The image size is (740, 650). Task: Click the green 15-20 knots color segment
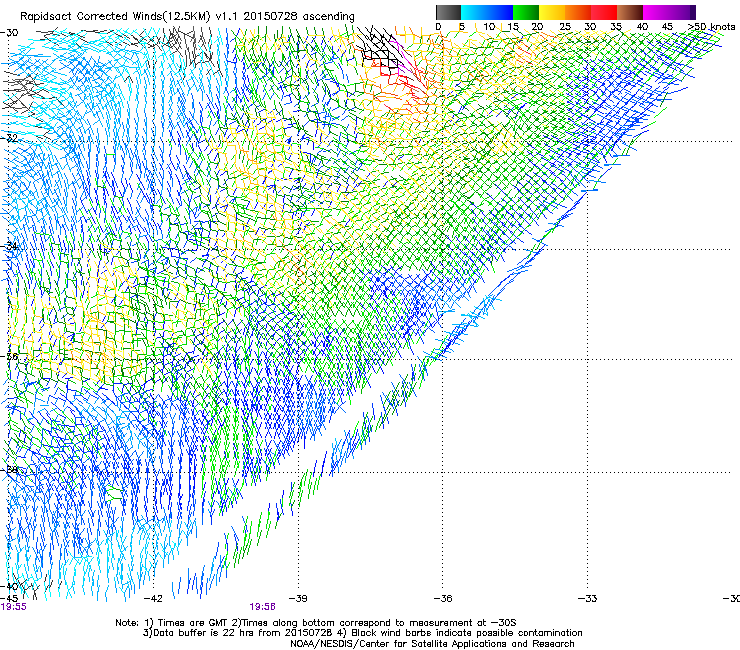pyautogui.click(x=526, y=12)
